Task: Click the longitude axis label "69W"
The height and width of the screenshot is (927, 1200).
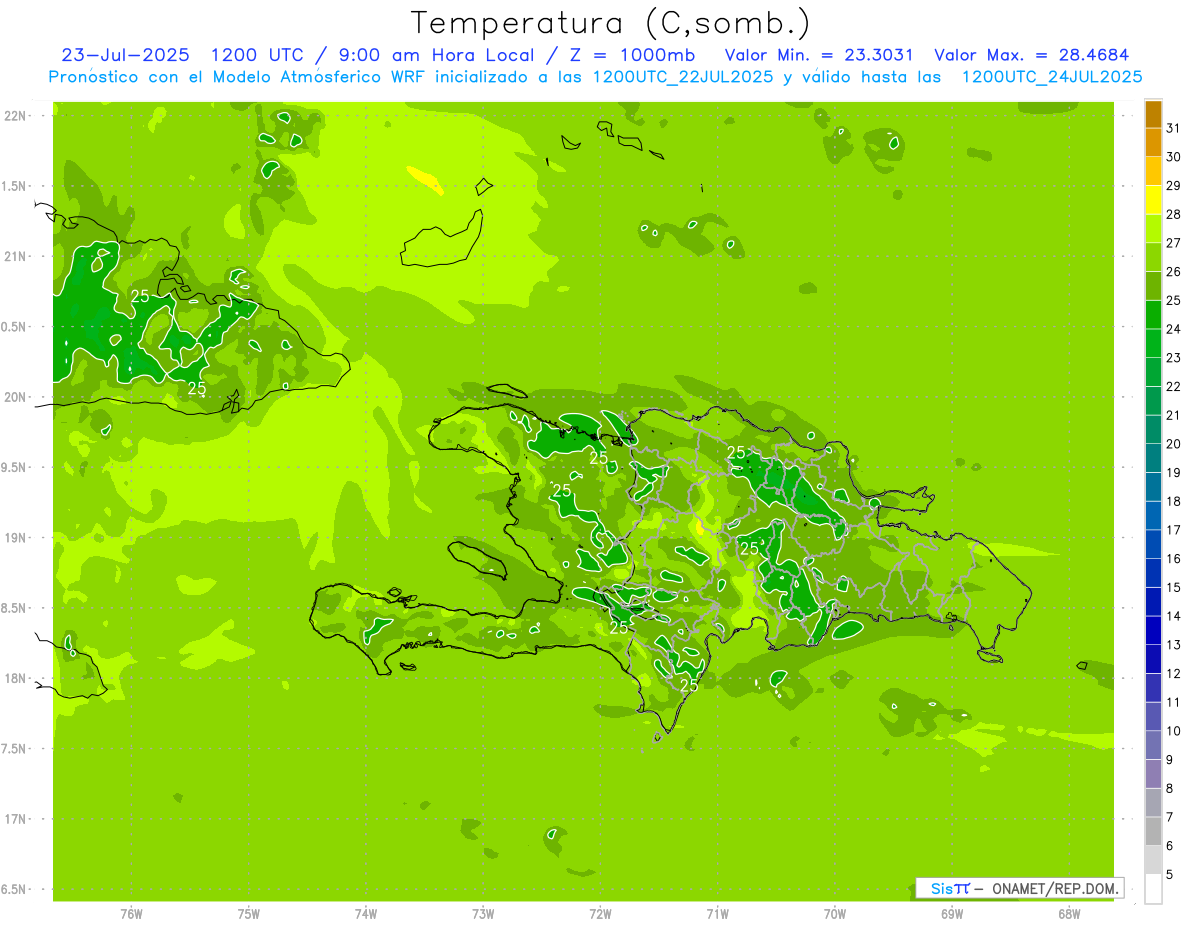Action: 952,914
